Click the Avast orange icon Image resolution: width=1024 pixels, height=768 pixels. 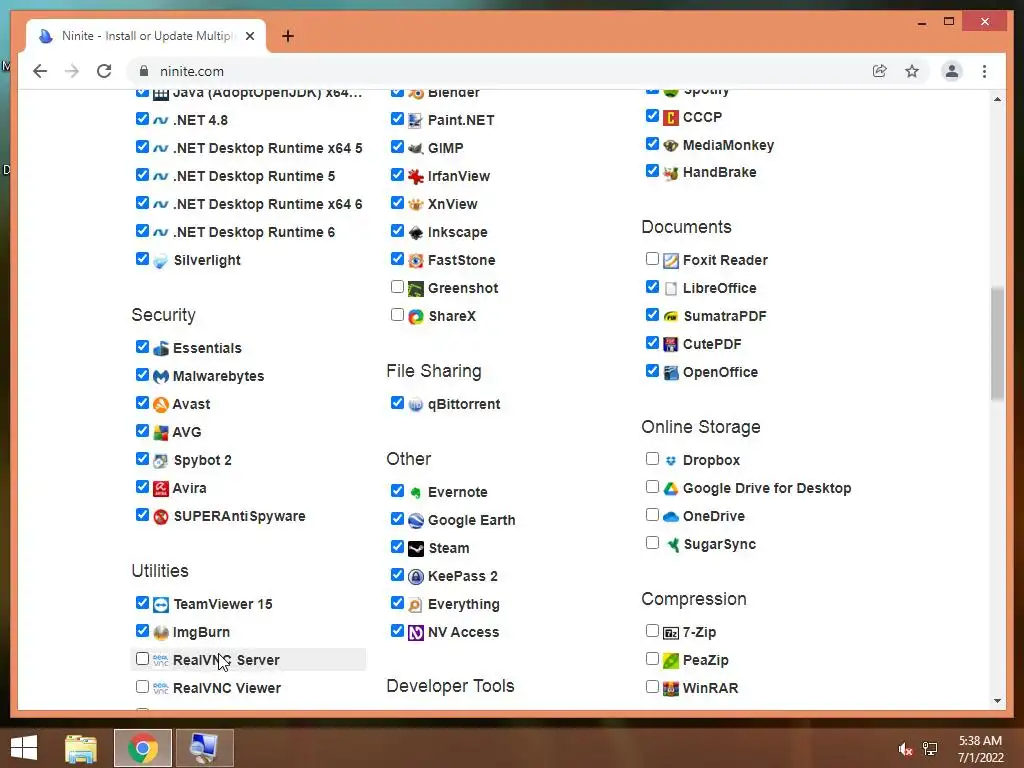pos(161,405)
